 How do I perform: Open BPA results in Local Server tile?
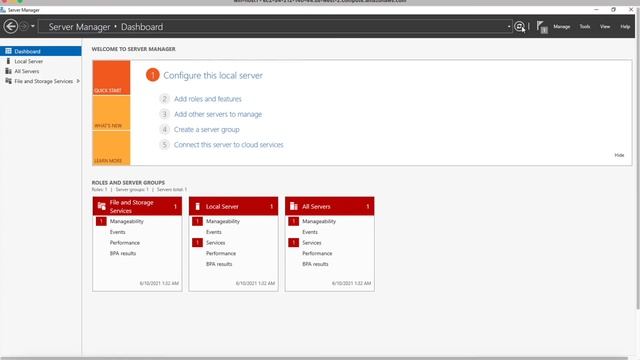(x=219, y=264)
